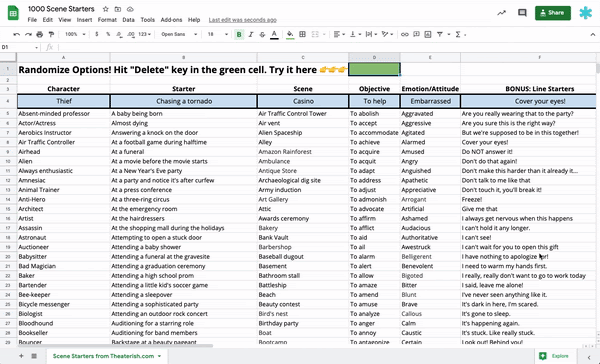Toggle italic formatting
Screen dimensions: 600x364
pos(251,34)
